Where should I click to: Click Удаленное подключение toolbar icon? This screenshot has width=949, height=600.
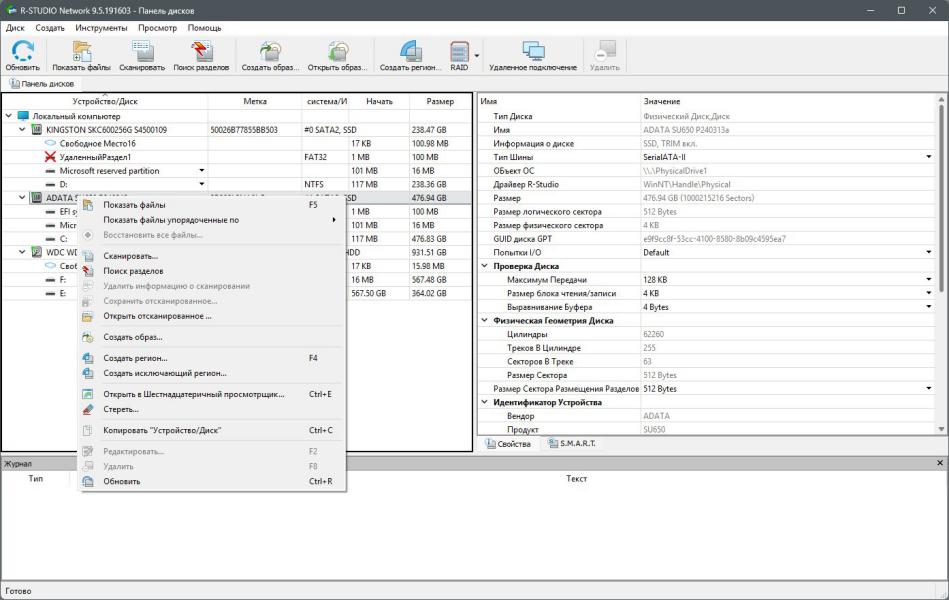click(533, 54)
